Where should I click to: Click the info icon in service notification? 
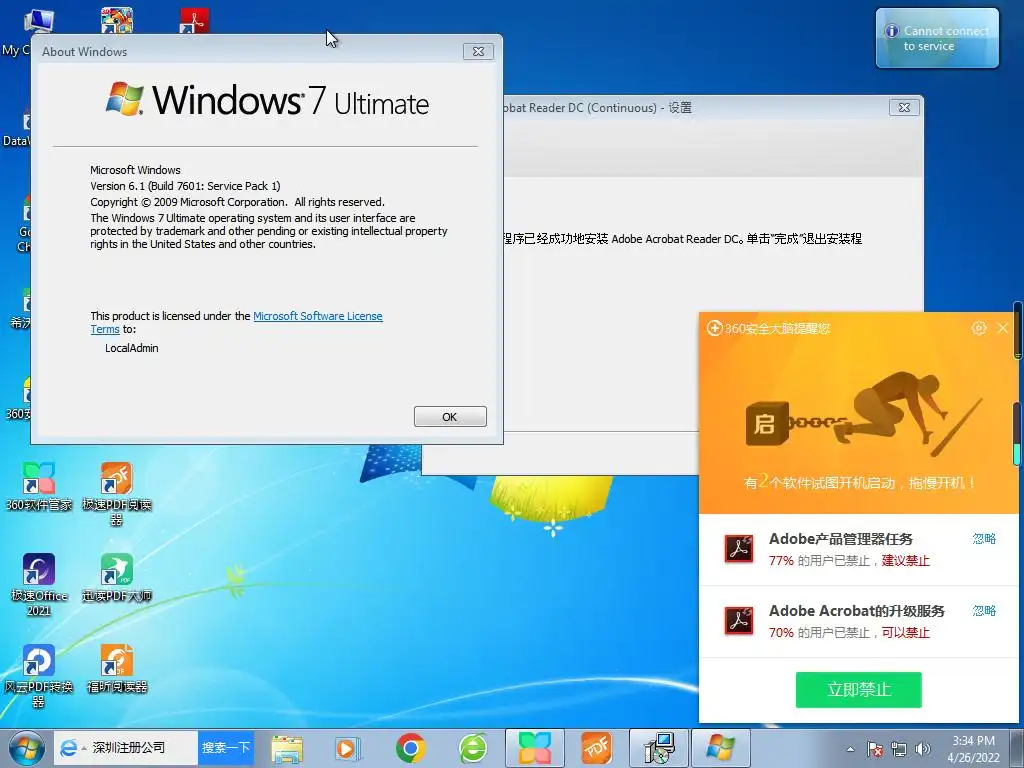click(x=891, y=31)
